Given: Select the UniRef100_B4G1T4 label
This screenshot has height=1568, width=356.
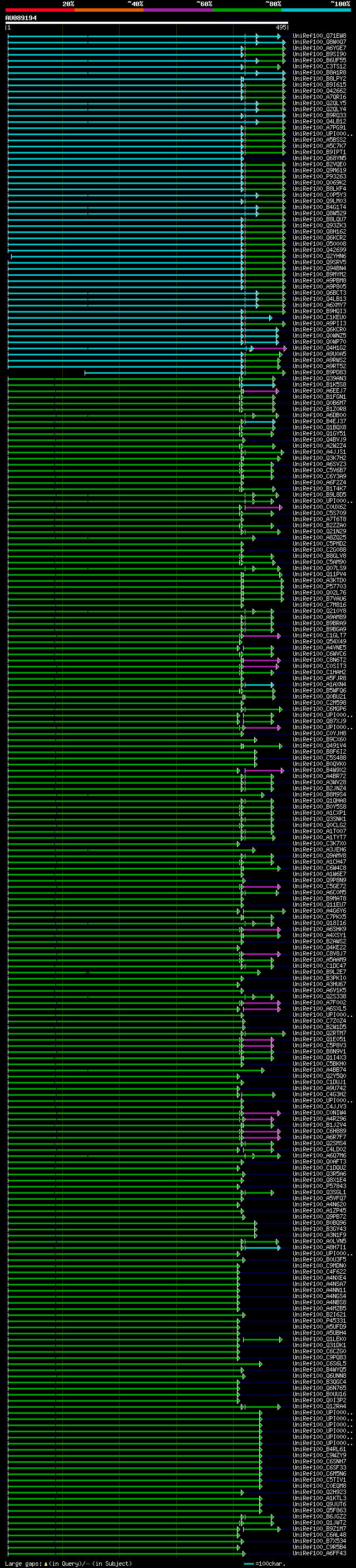Looking at the screenshot, I should click(319, 207).
